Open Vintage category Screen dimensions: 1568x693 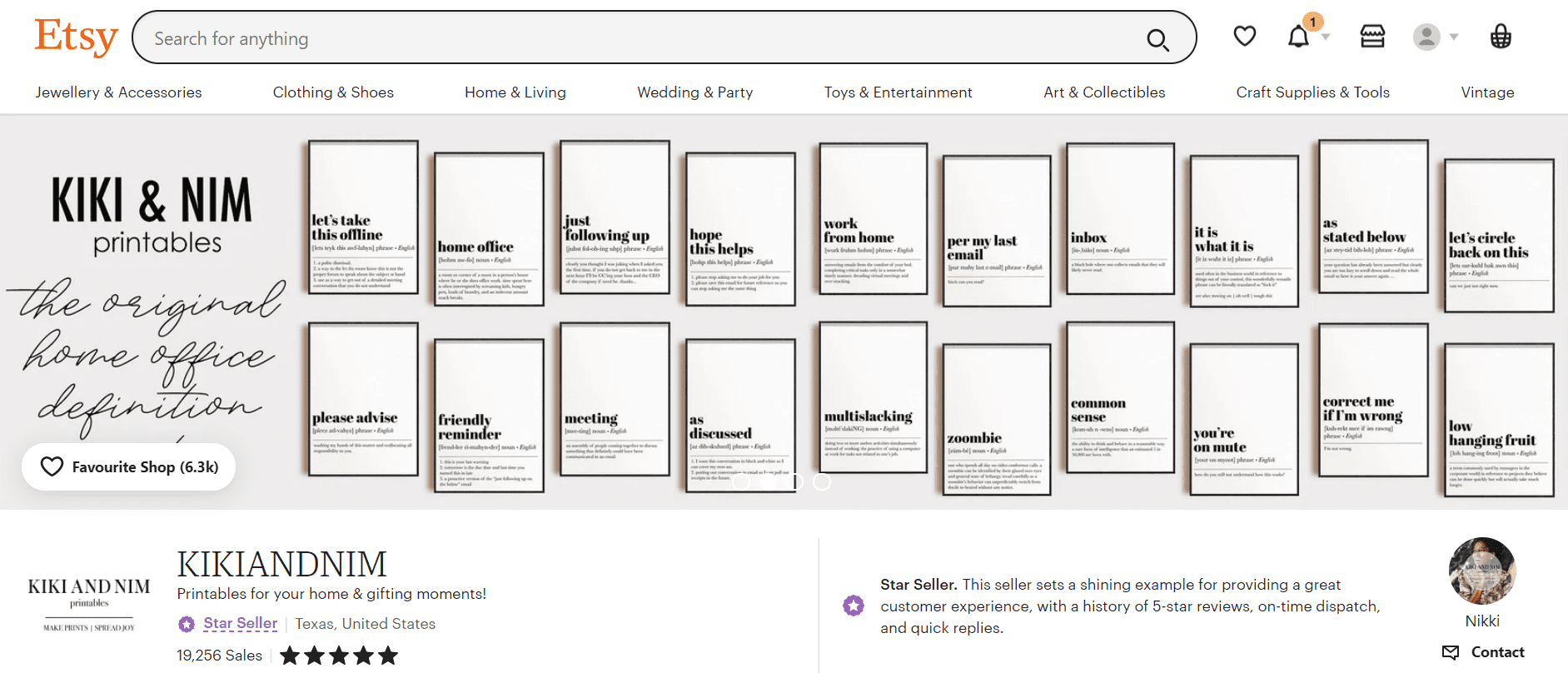tap(1487, 92)
